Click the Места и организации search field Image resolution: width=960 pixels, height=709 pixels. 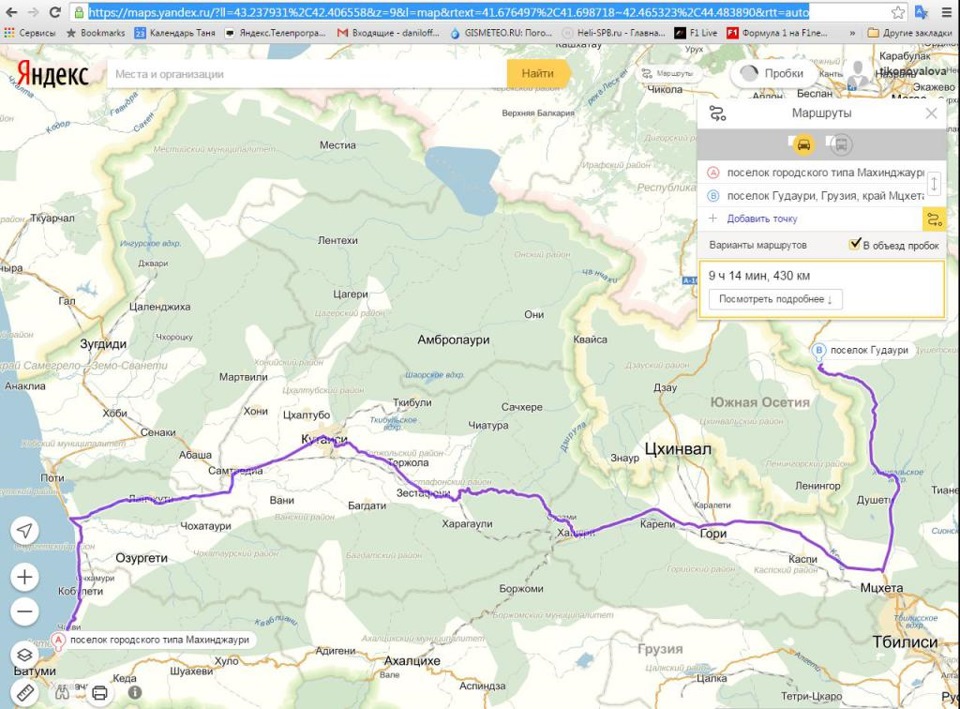(307, 74)
